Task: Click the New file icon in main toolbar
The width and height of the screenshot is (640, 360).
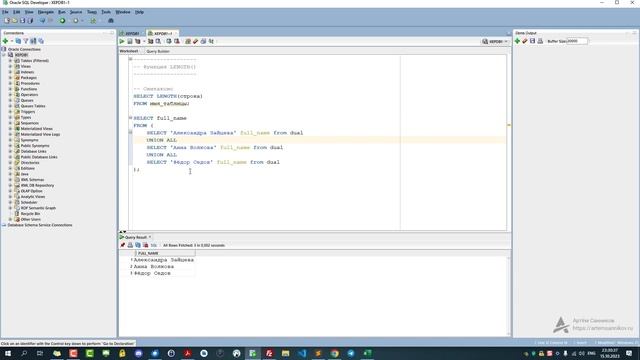Action: pyautogui.click(x=7, y=20)
